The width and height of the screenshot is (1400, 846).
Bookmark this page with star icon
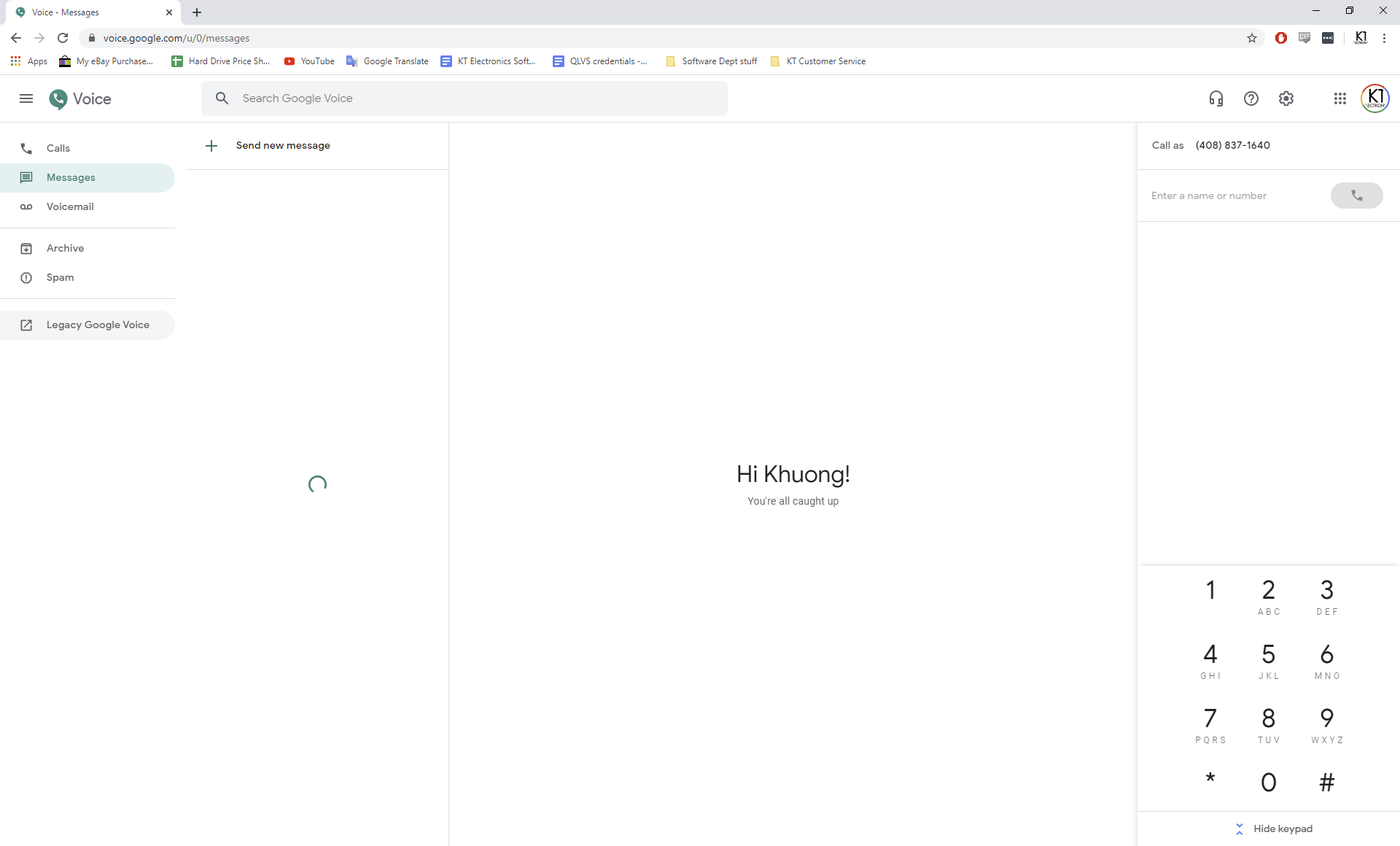pos(1252,38)
